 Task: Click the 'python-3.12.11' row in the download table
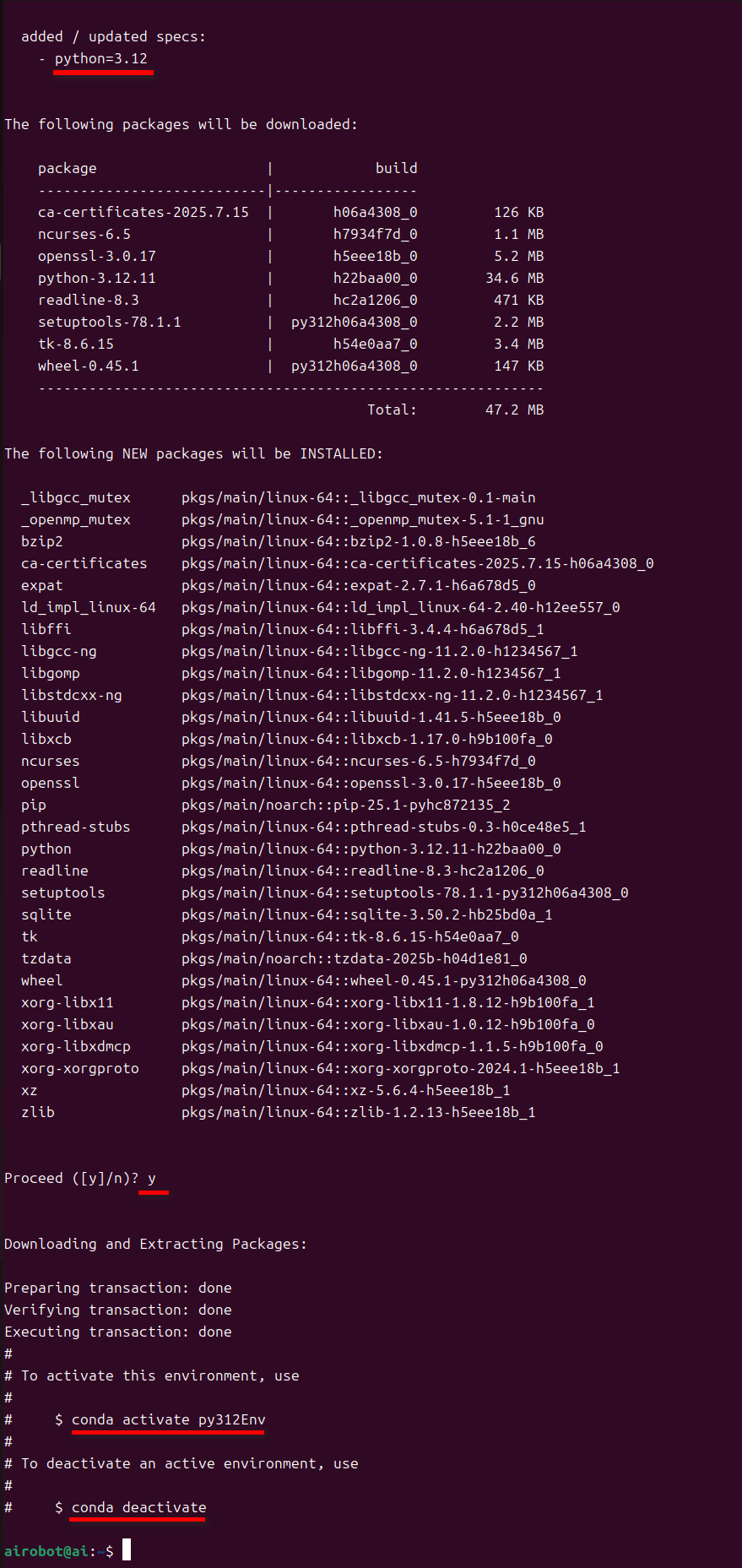(97, 278)
